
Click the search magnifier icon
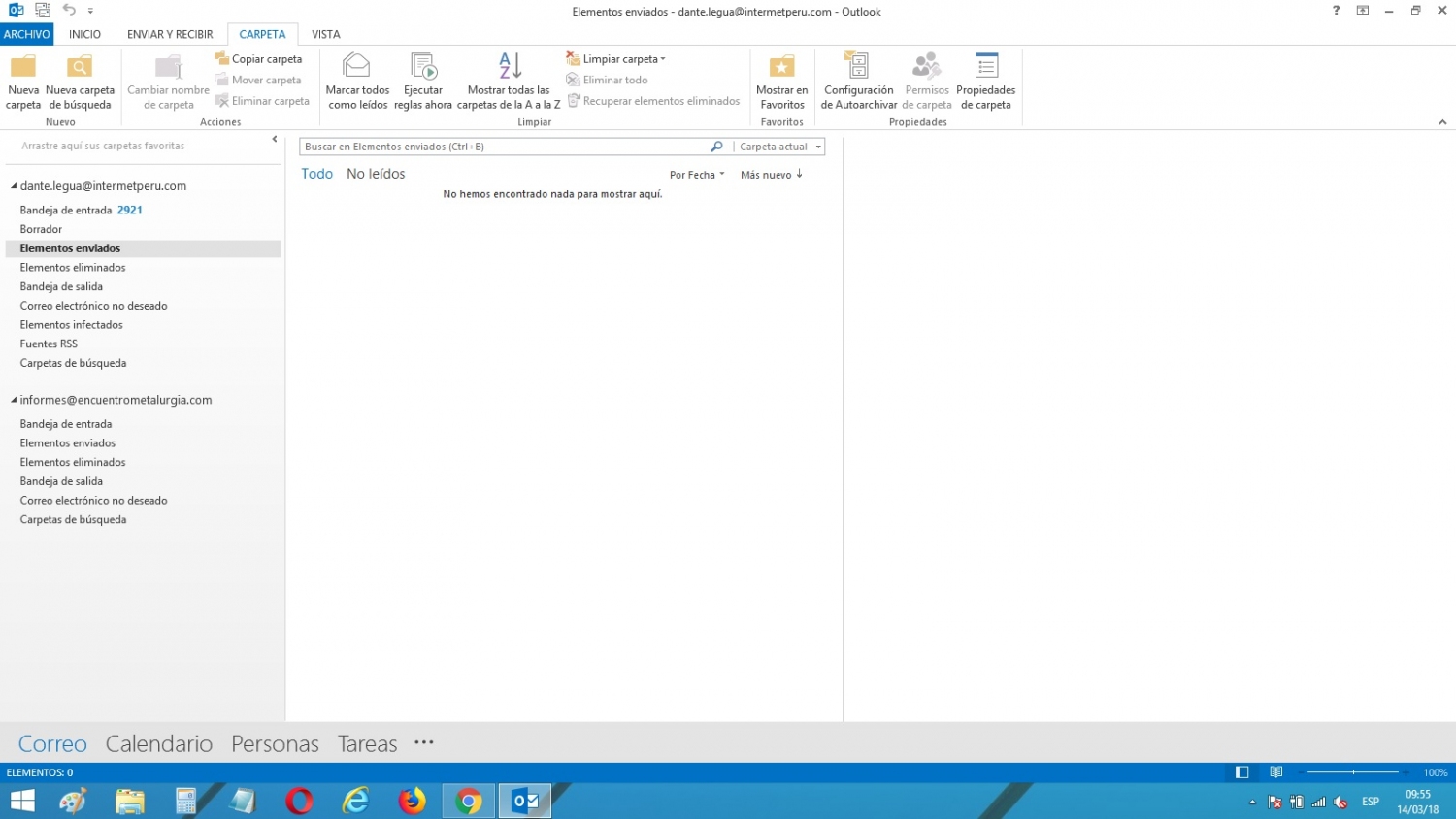click(716, 147)
